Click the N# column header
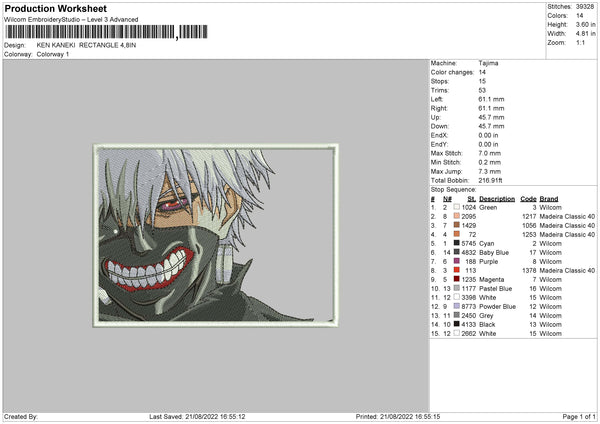The width and height of the screenshot is (600, 424). click(x=447, y=199)
